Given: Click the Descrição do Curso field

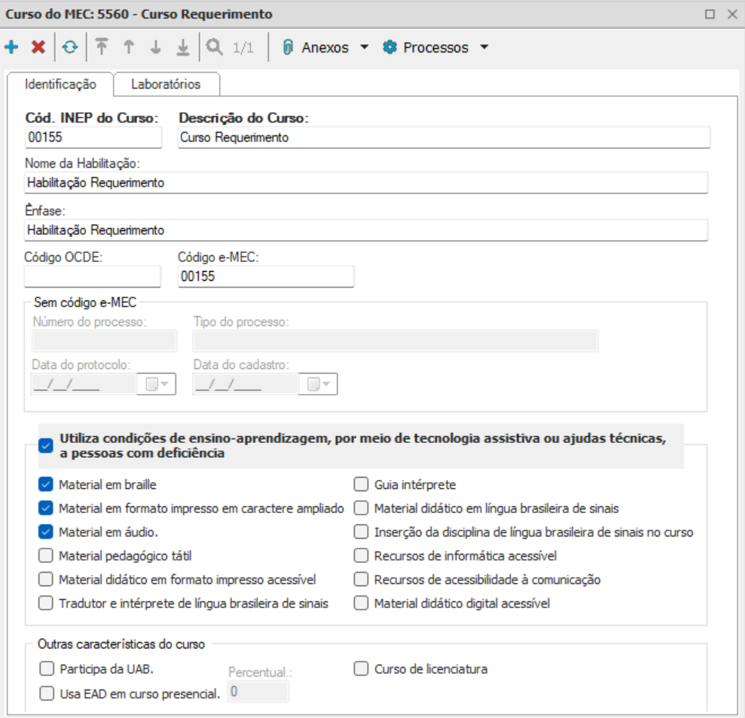Looking at the screenshot, I should coord(444,137).
